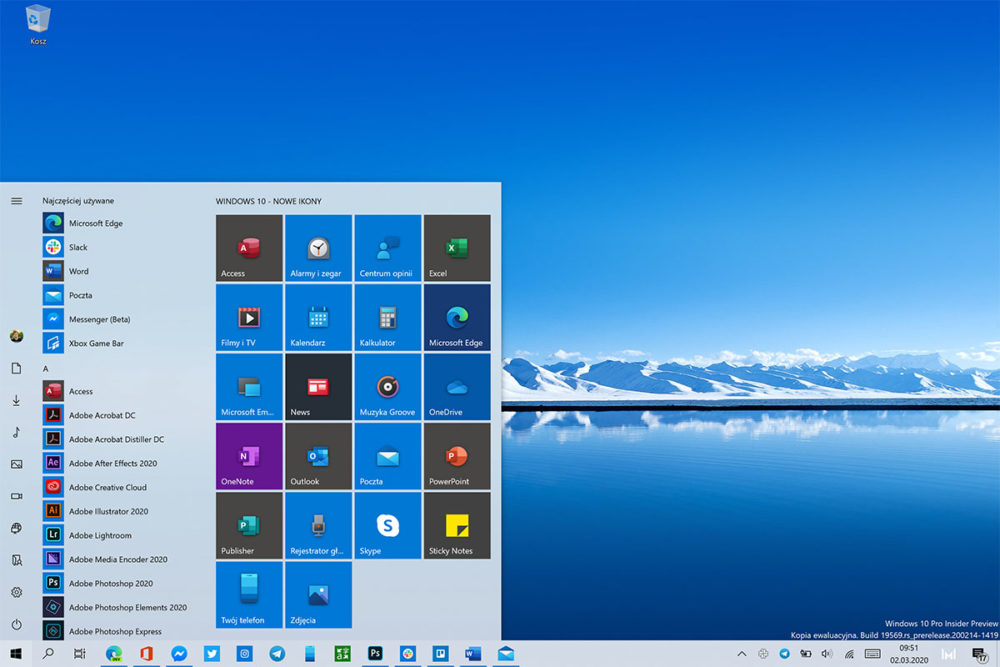The height and width of the screenshot is (667, 1000).
Task: Launch the OneNote tile
Action: [249, 457]
